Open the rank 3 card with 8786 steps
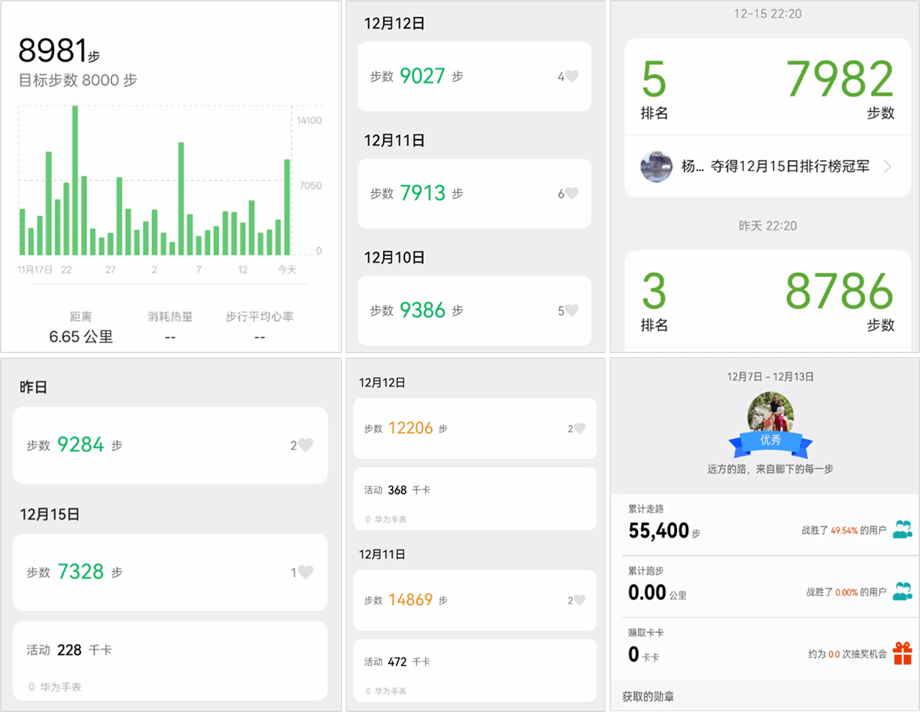 [767, 298]
